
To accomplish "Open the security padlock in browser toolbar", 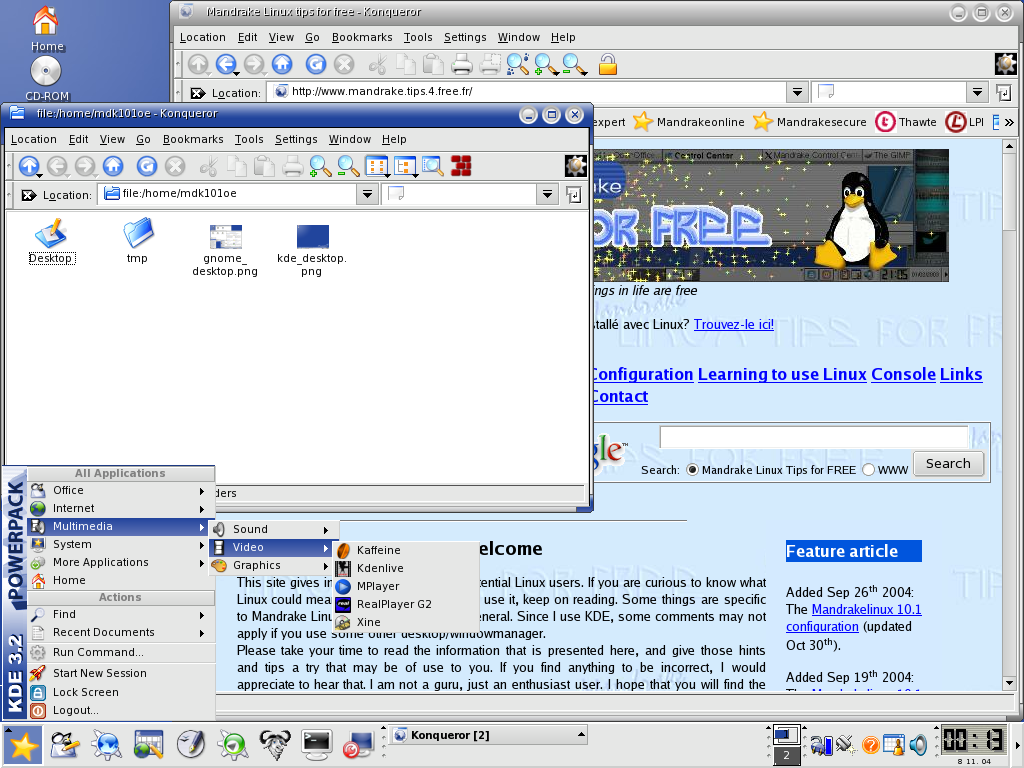I will pos(608,64).
